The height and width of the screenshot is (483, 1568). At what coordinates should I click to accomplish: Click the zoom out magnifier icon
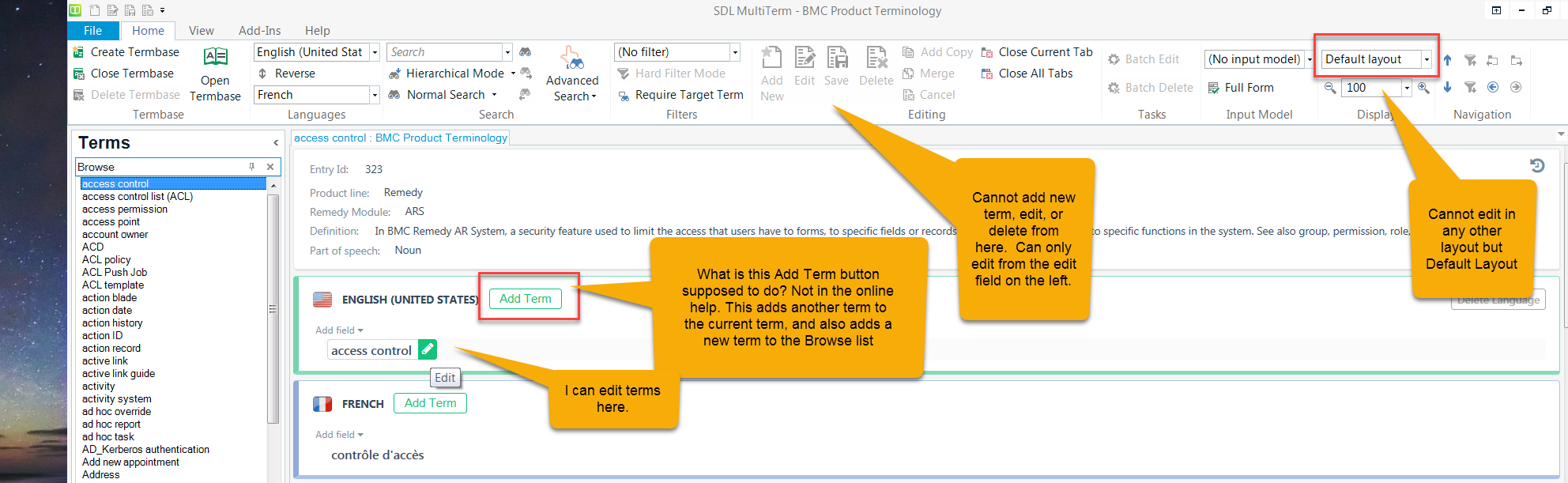1330,88
